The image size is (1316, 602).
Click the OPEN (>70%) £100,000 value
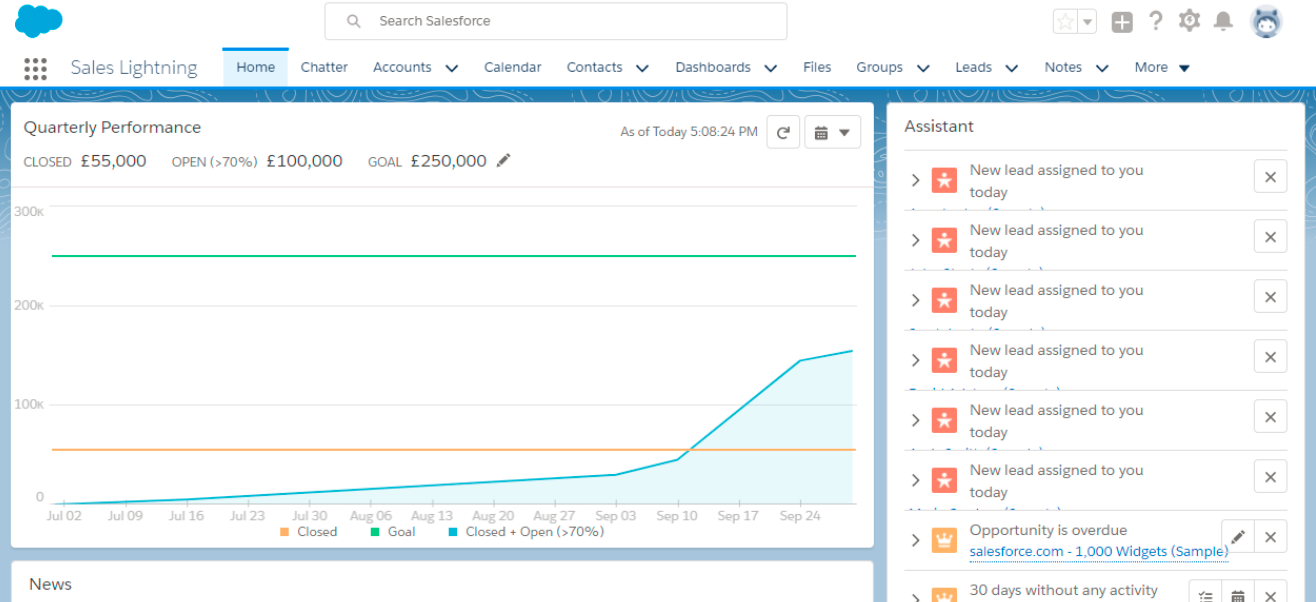304,161
